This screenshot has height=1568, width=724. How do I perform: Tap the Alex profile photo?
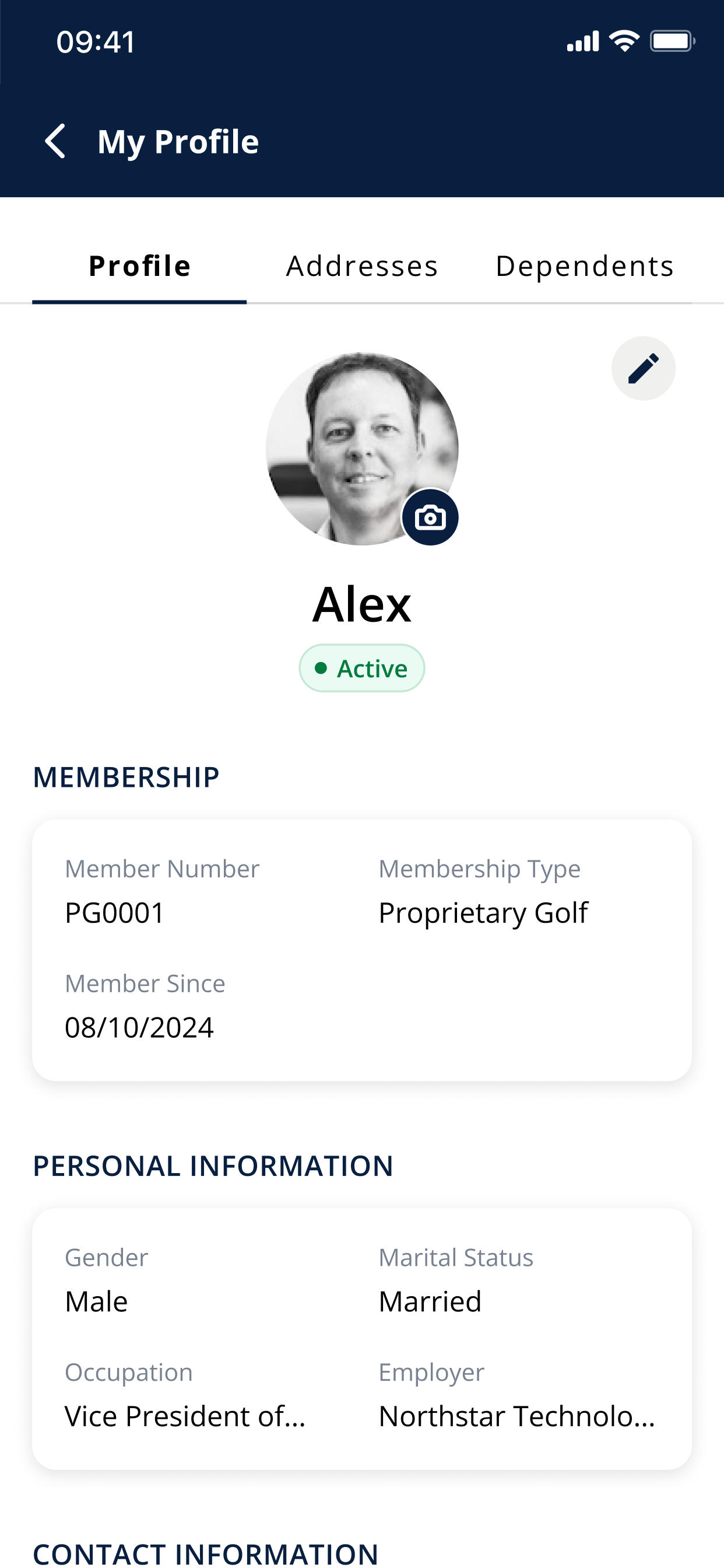pos(362,449)
